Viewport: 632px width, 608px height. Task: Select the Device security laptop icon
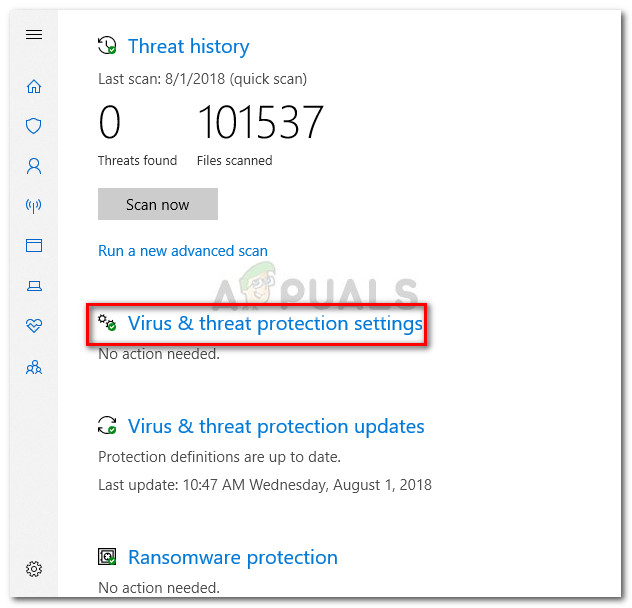tap(34, 286)
